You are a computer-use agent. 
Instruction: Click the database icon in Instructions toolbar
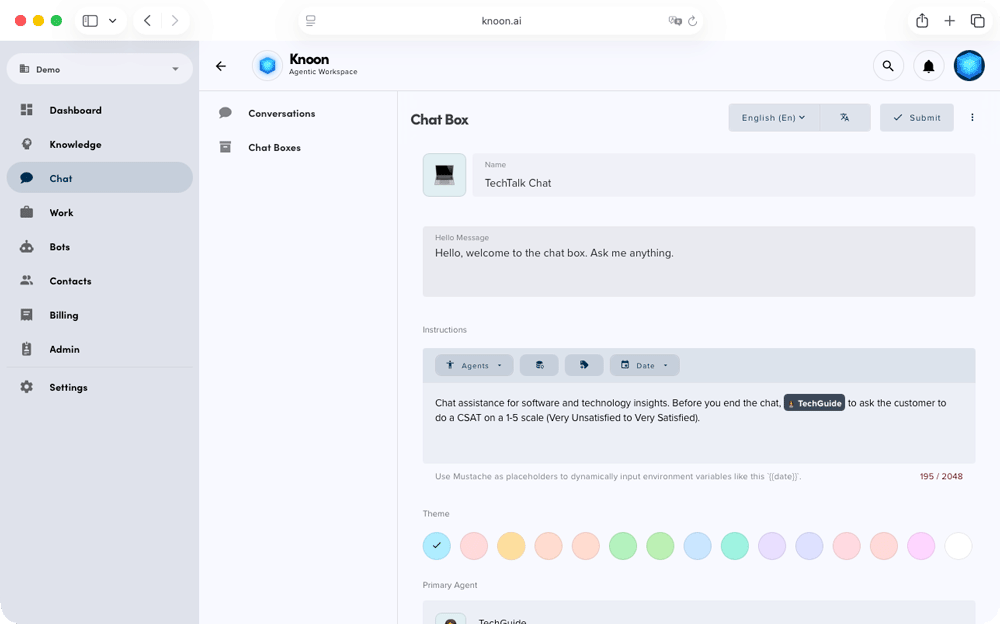(540, 365)
